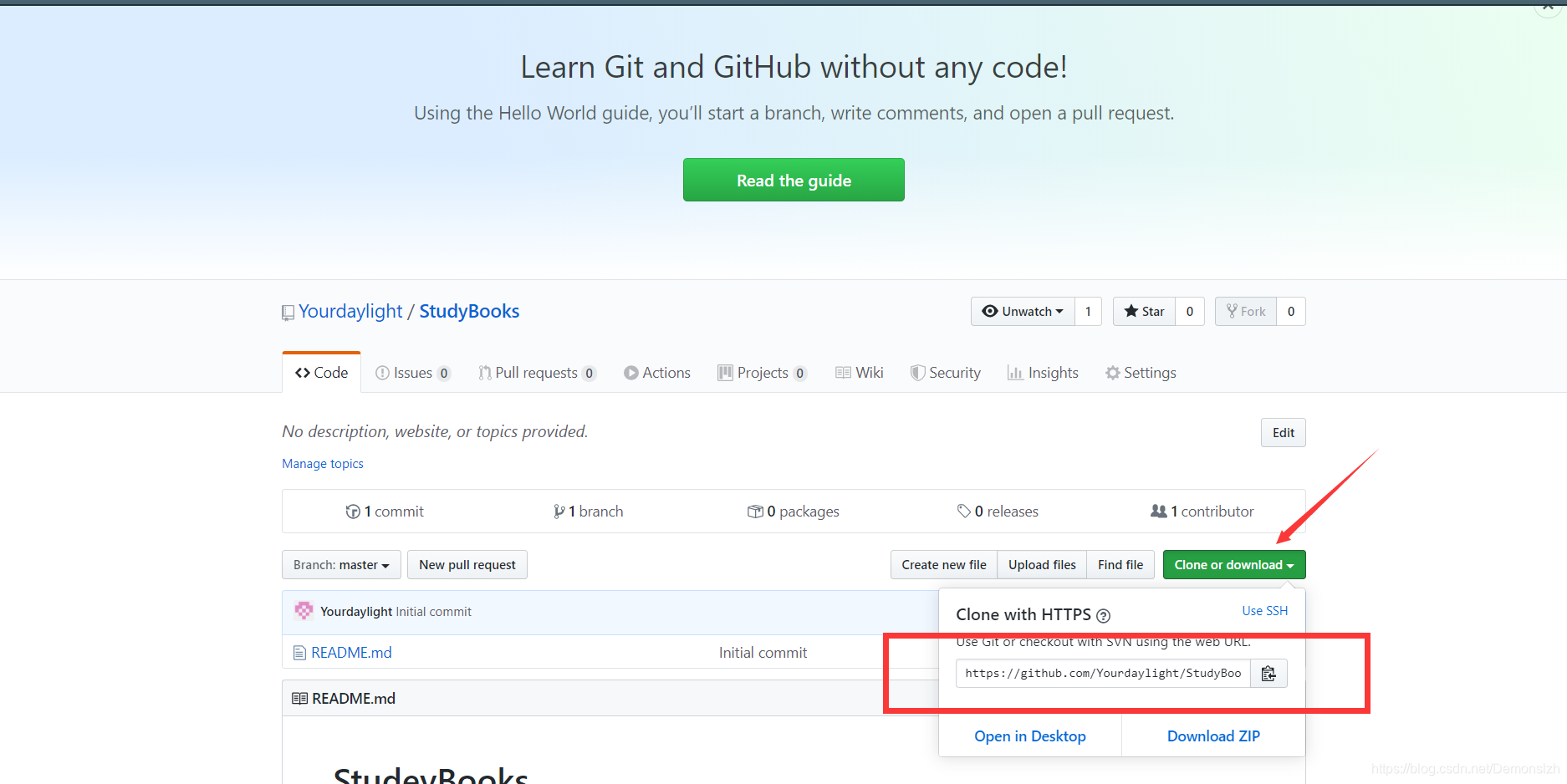
Task: Click the people icon next to 1 contributor
Action: 1159,511
